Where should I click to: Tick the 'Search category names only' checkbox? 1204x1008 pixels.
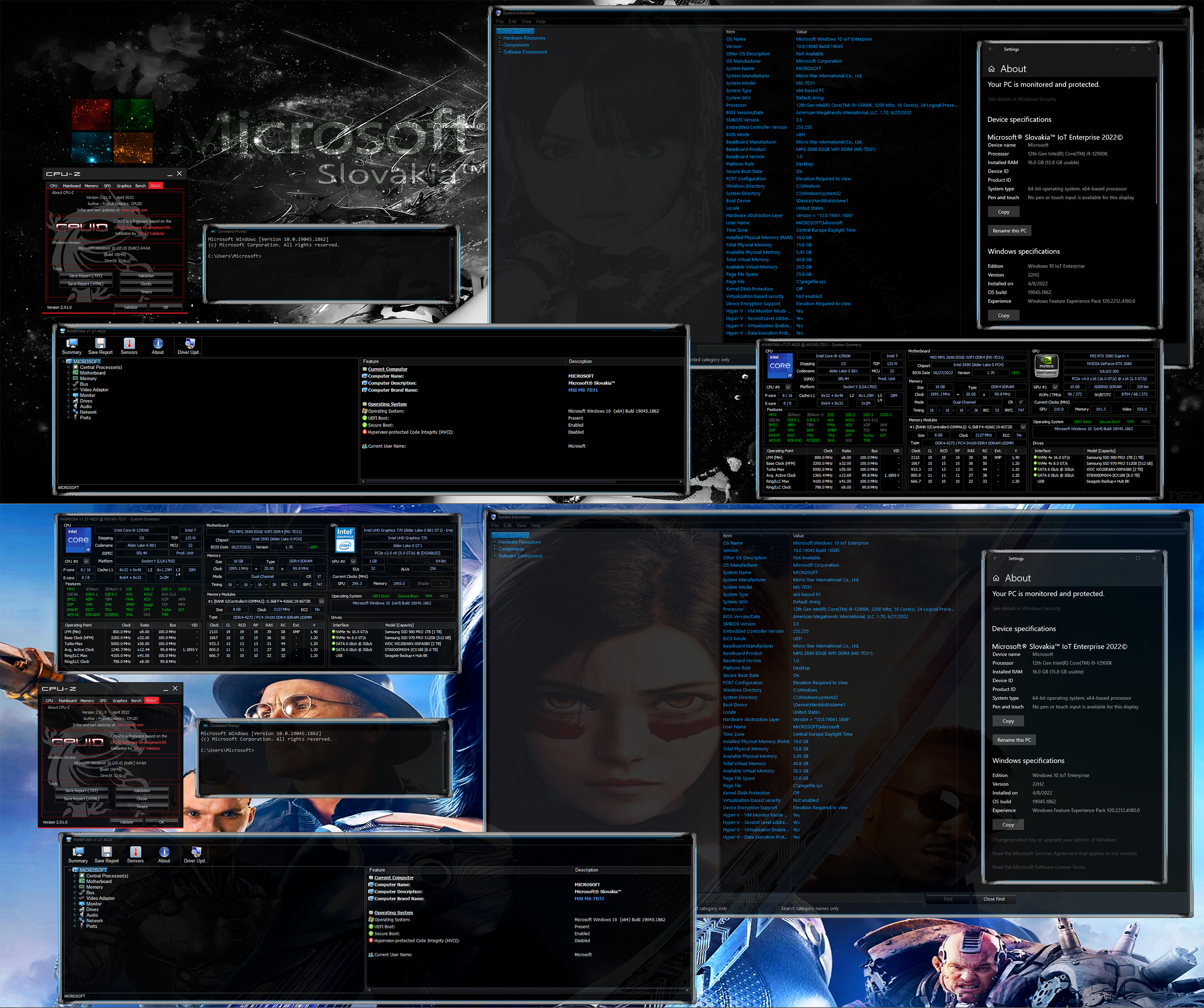point(777,908)
